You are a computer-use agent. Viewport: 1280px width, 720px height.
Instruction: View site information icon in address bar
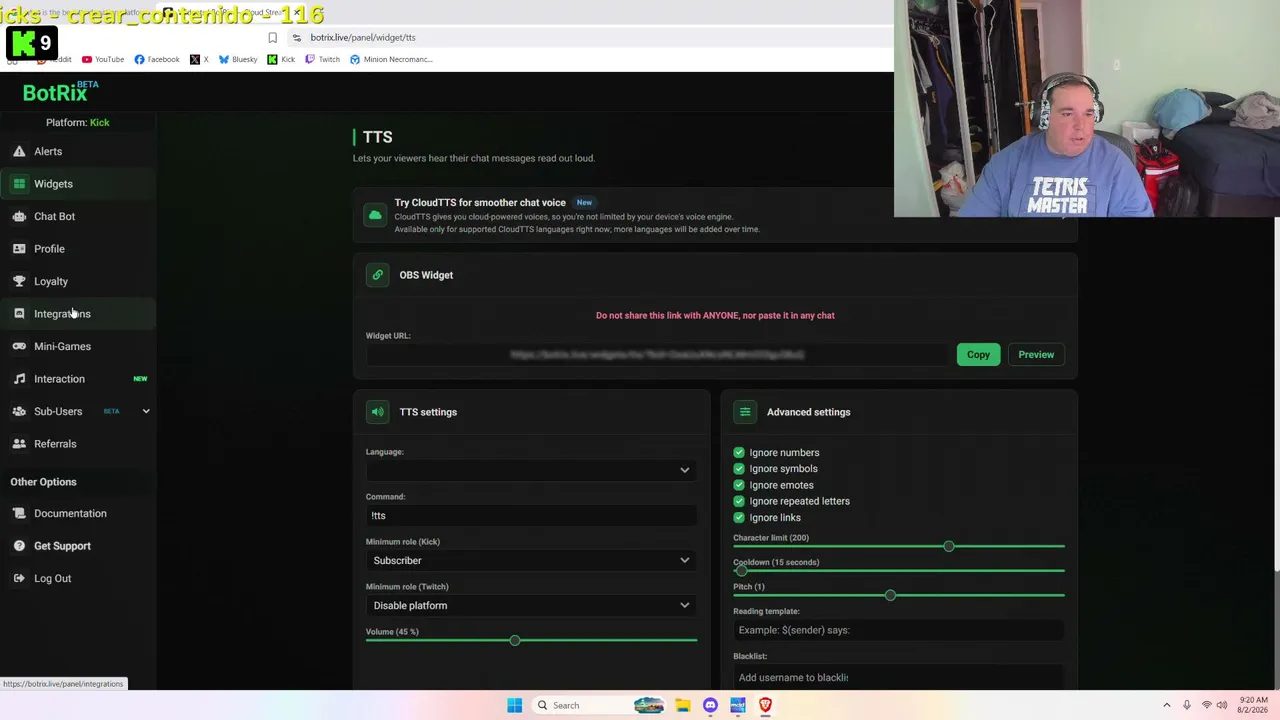296,37
